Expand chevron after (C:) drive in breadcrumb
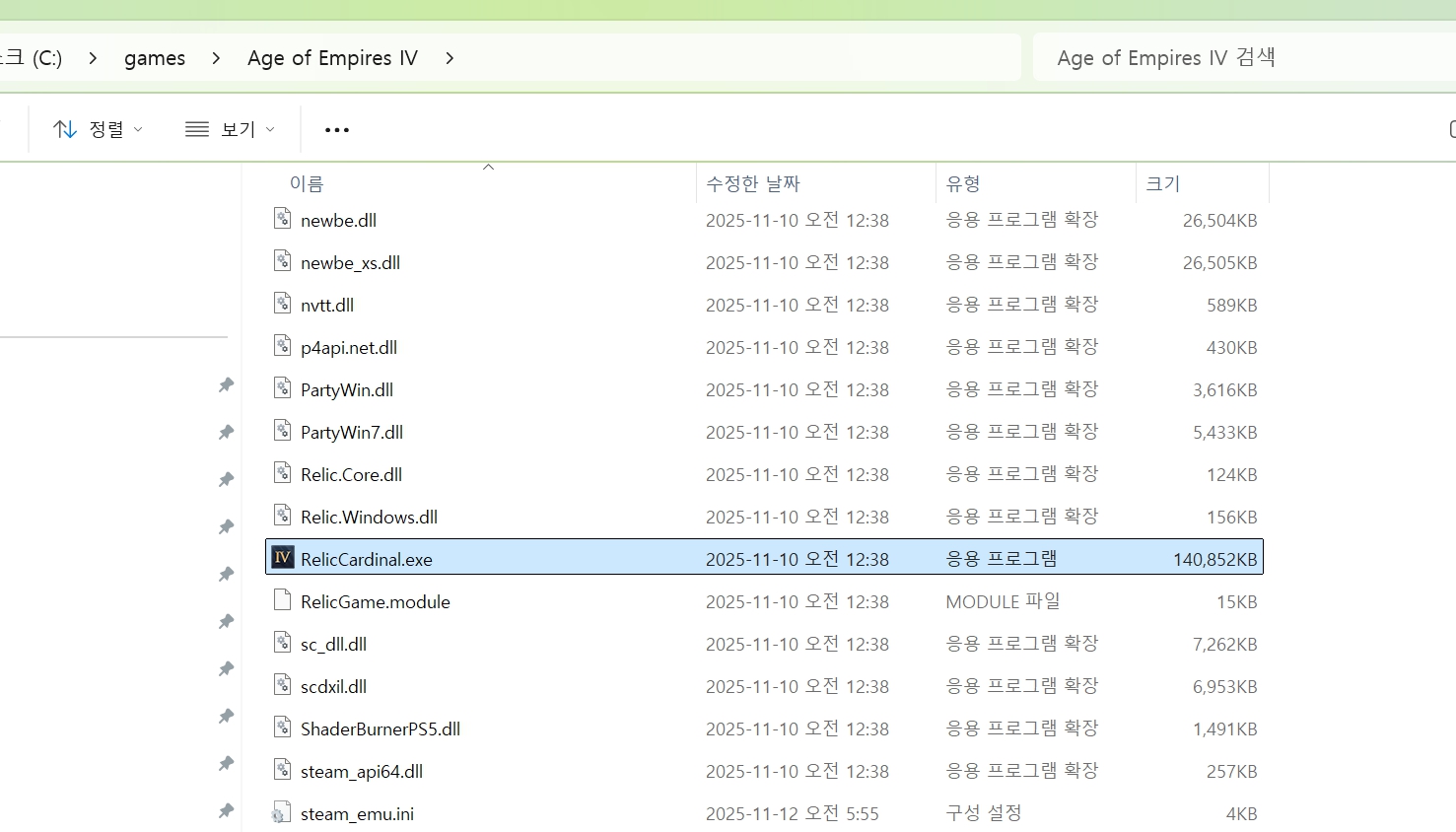1456x832 pixels. point(93,58)
